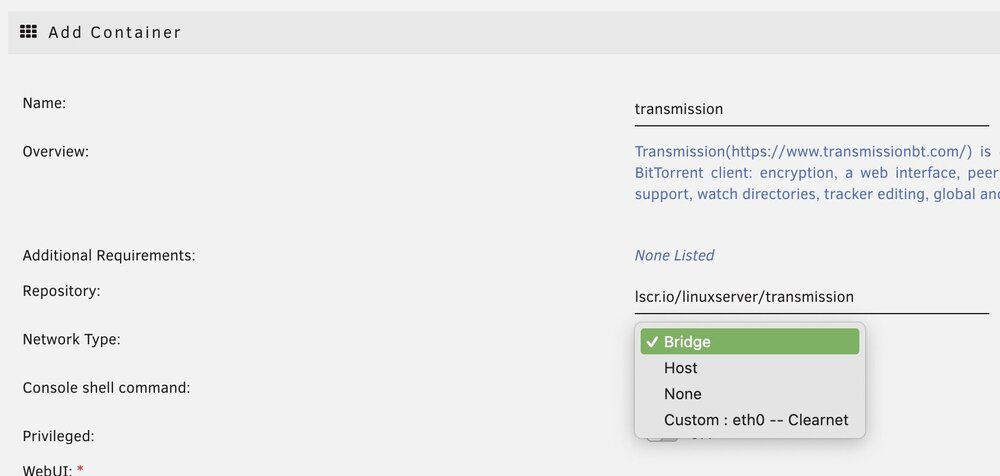Screen dimensions: 1000x476
Task: Click the grid icon beside Add Container
Action: click(28, 32)
